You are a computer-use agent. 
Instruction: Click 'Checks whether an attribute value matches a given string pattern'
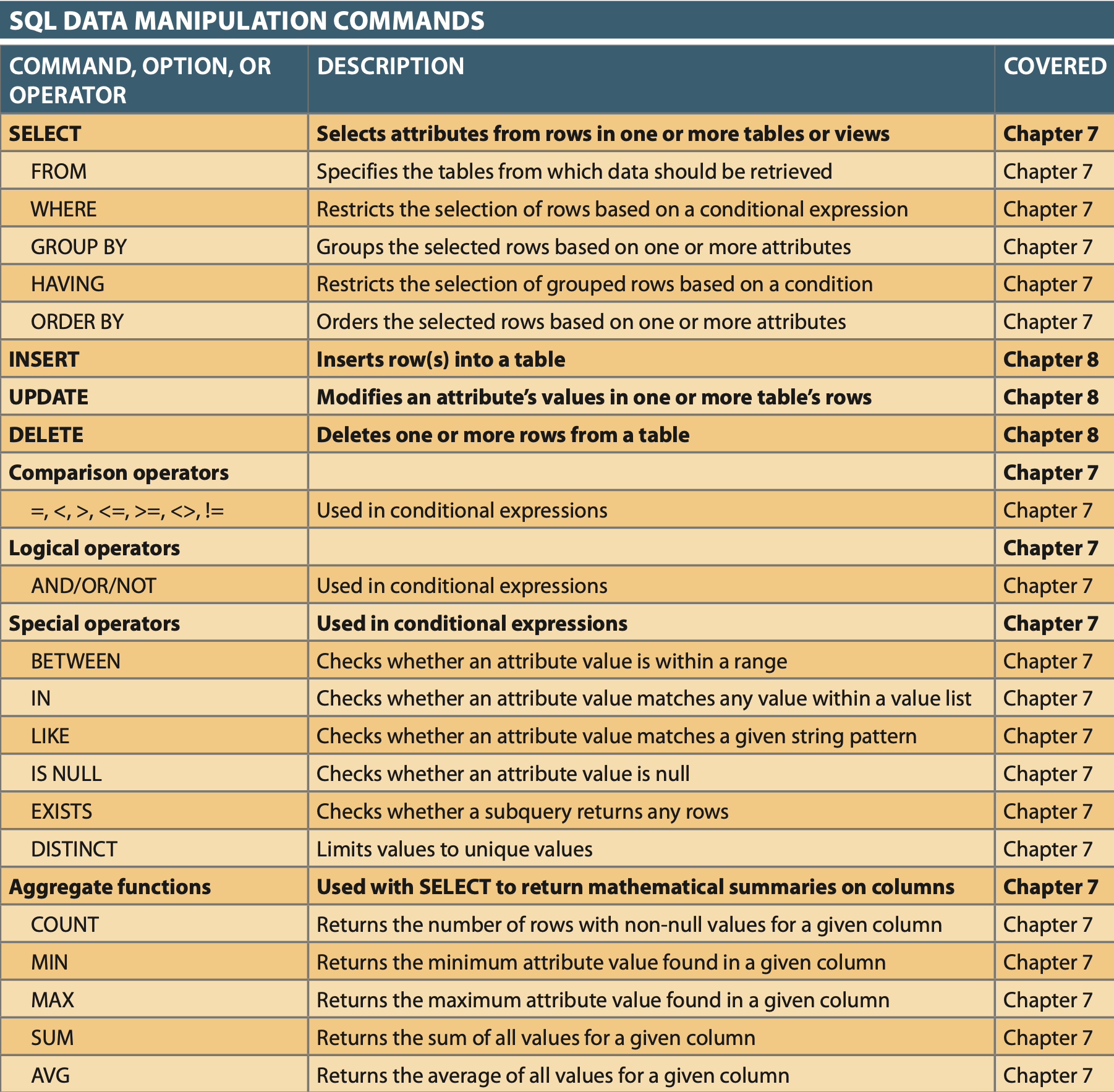coord(616,736)
